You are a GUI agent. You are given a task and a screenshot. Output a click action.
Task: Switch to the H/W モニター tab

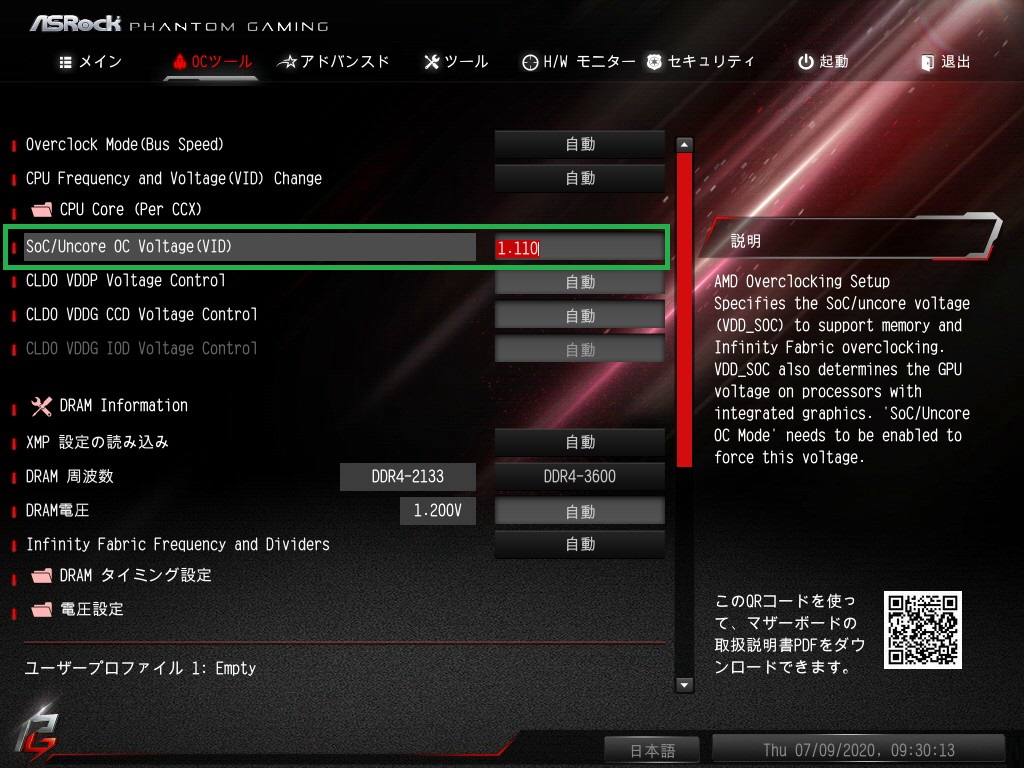click(x=579, y=62)
